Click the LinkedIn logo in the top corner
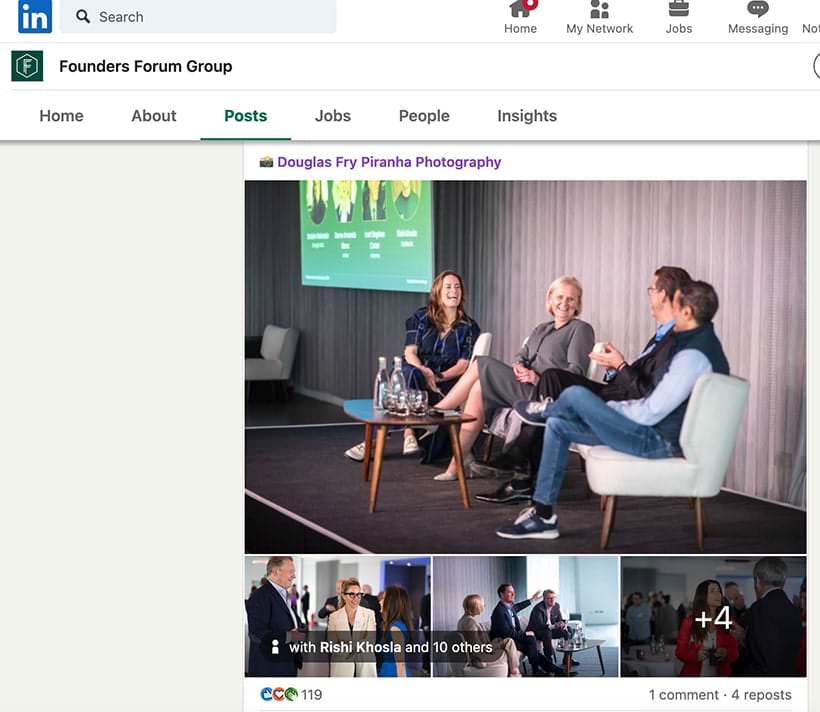 pos(34,17)
